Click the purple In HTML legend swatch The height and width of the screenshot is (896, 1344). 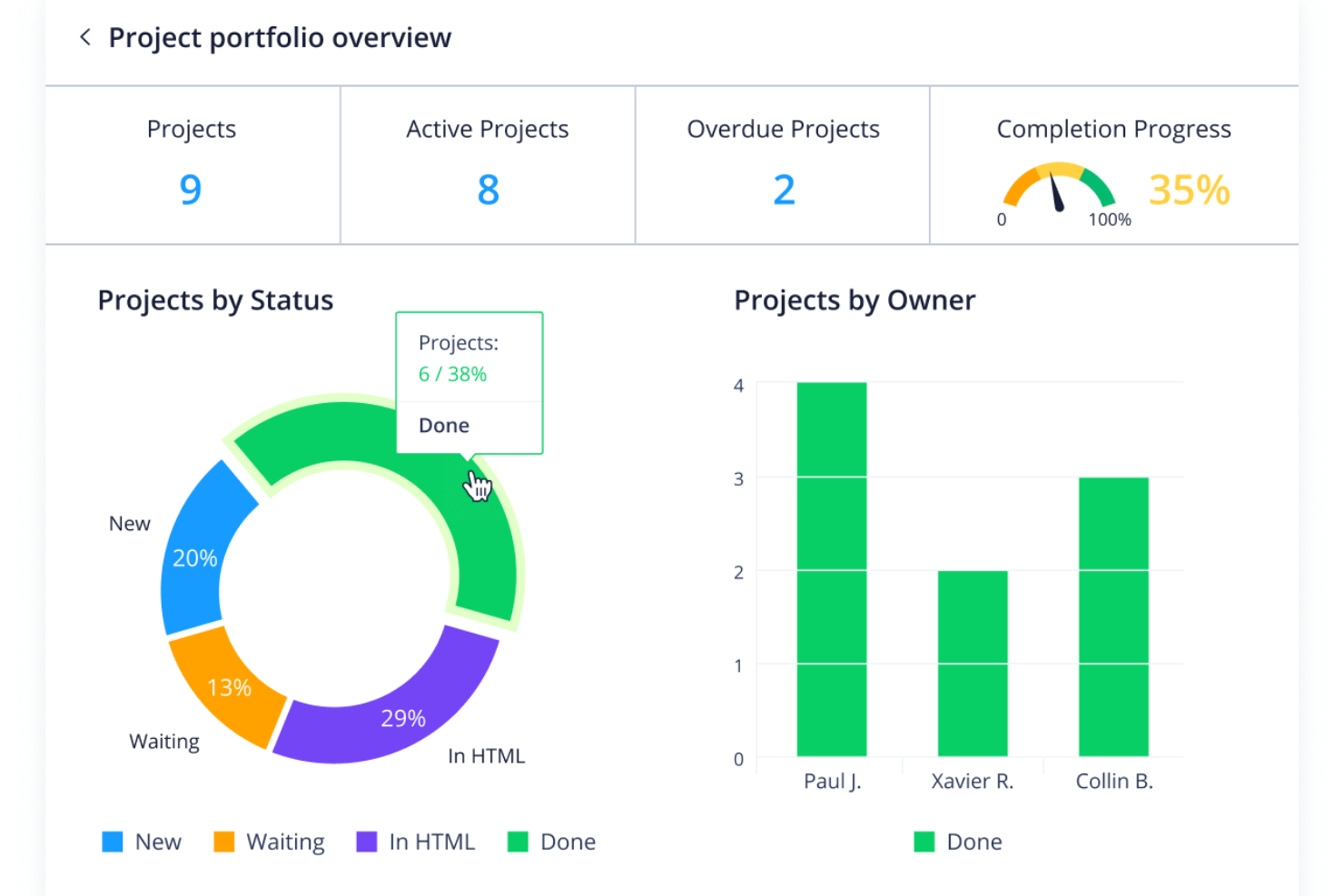point(367,842)
